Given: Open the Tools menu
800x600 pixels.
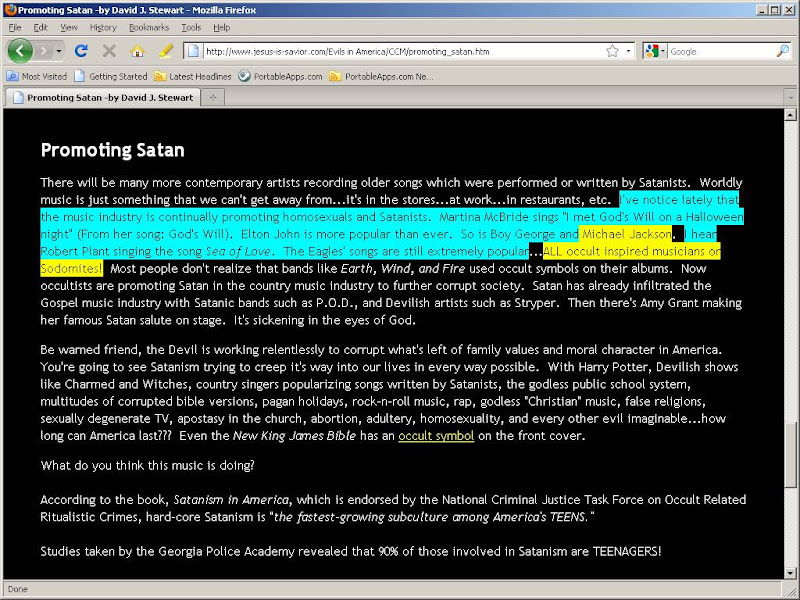Looking at the screenshot, I should click(x=191, y=28).
